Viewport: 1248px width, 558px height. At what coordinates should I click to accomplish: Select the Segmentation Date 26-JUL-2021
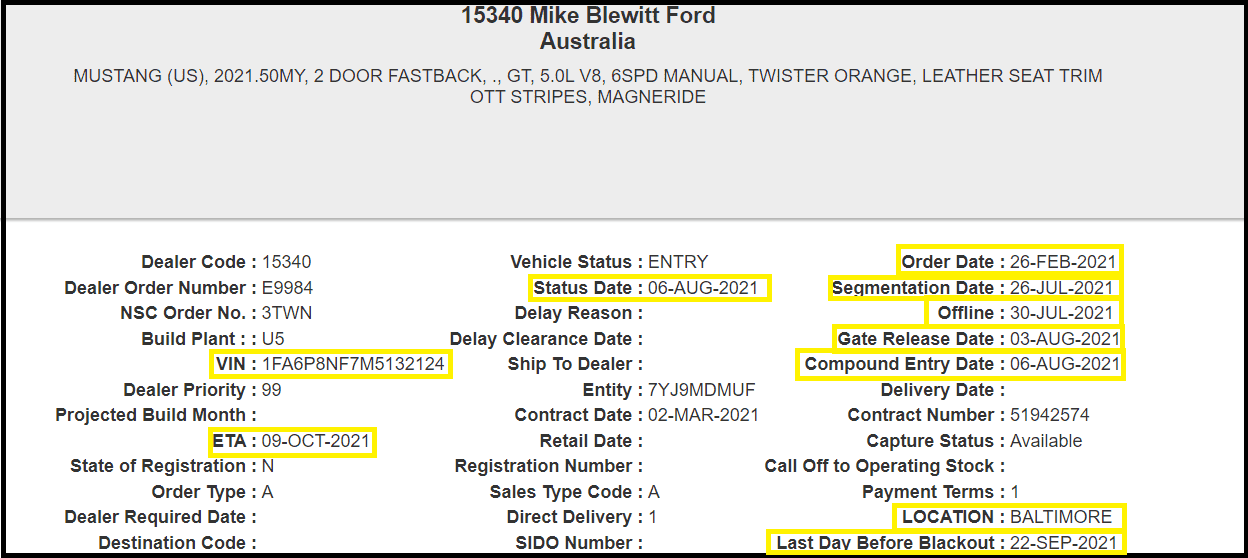click(1062, 288)
